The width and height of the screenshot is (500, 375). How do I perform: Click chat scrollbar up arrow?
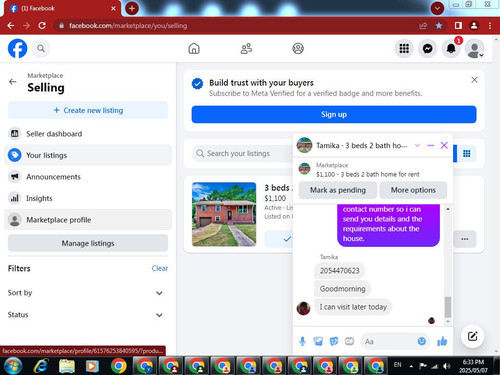pos(448,209)
